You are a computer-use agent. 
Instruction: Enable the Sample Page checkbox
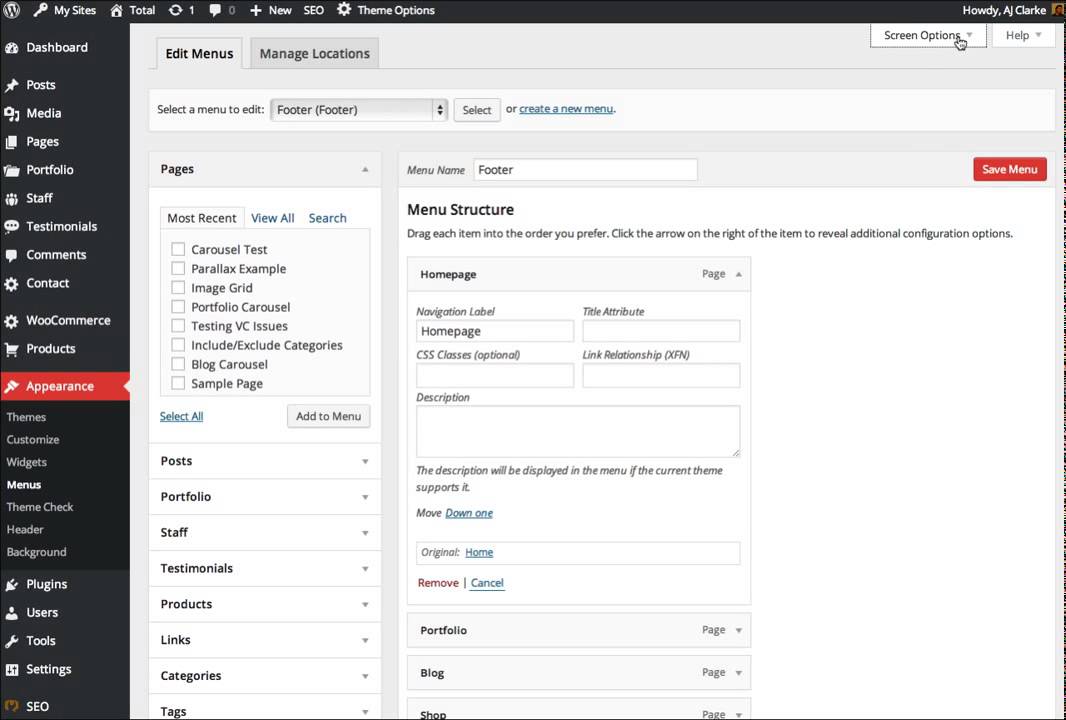178,384
